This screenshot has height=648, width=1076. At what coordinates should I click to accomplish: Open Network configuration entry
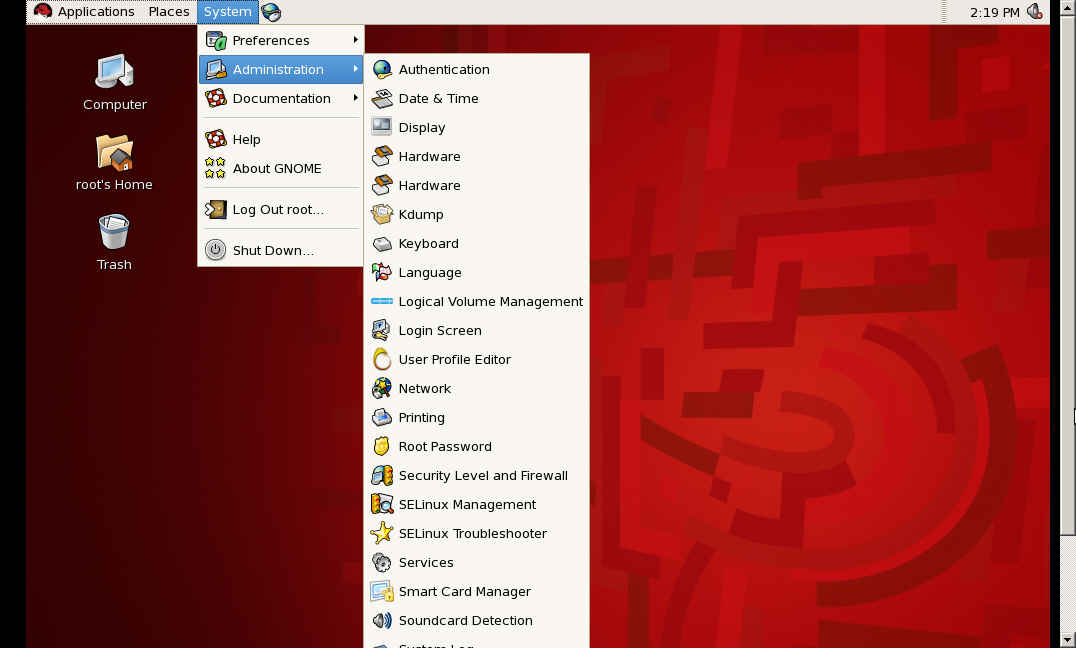pyautogui.click(x=476, y=389)
